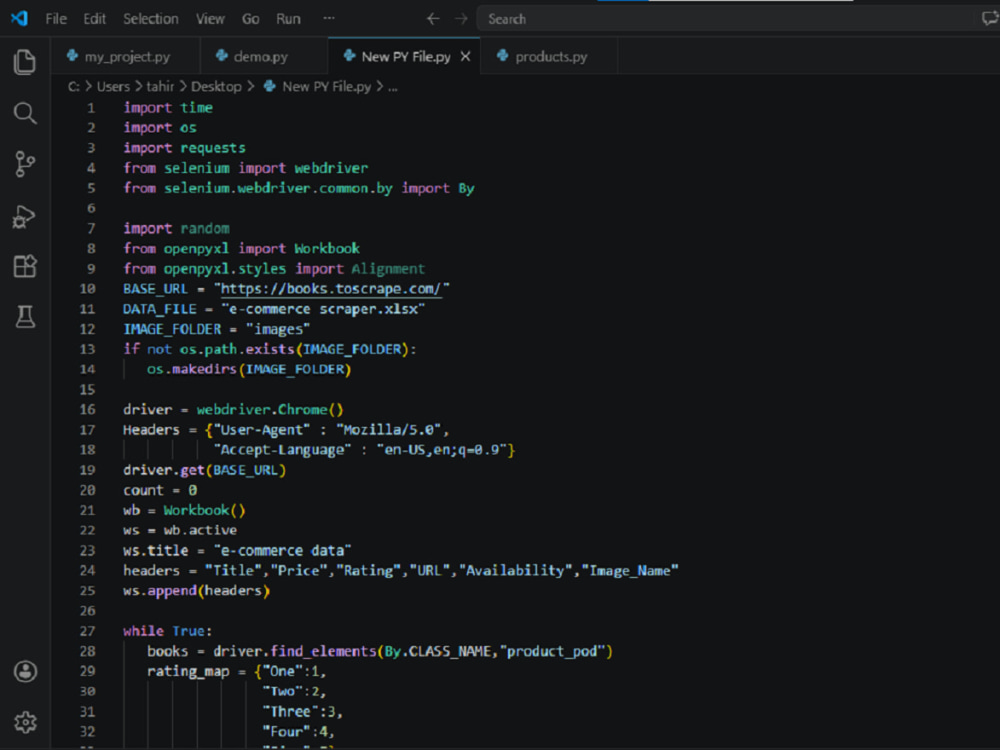Switch to the demo.py tab
1000x750 pixels.
point(264,57)
